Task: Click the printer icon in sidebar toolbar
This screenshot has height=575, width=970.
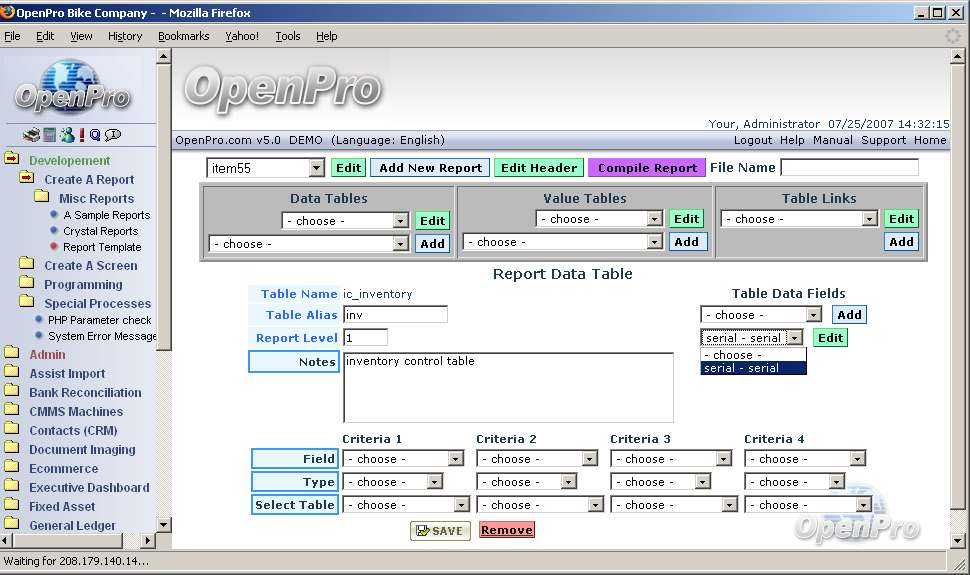Action: pyautogui.click(x=31, y=135)
